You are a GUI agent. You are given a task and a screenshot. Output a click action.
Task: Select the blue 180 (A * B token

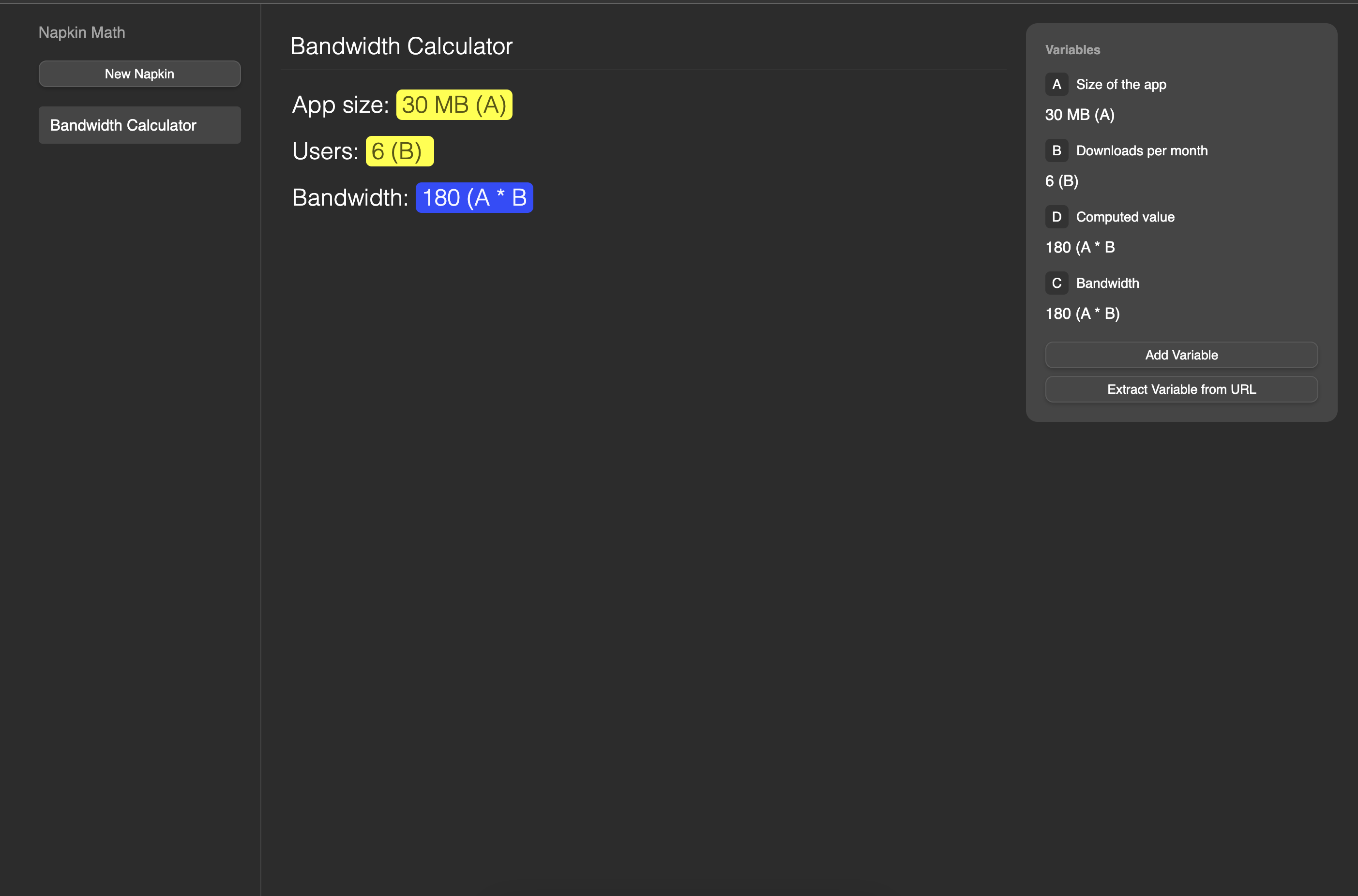click(x=474, y=198)
